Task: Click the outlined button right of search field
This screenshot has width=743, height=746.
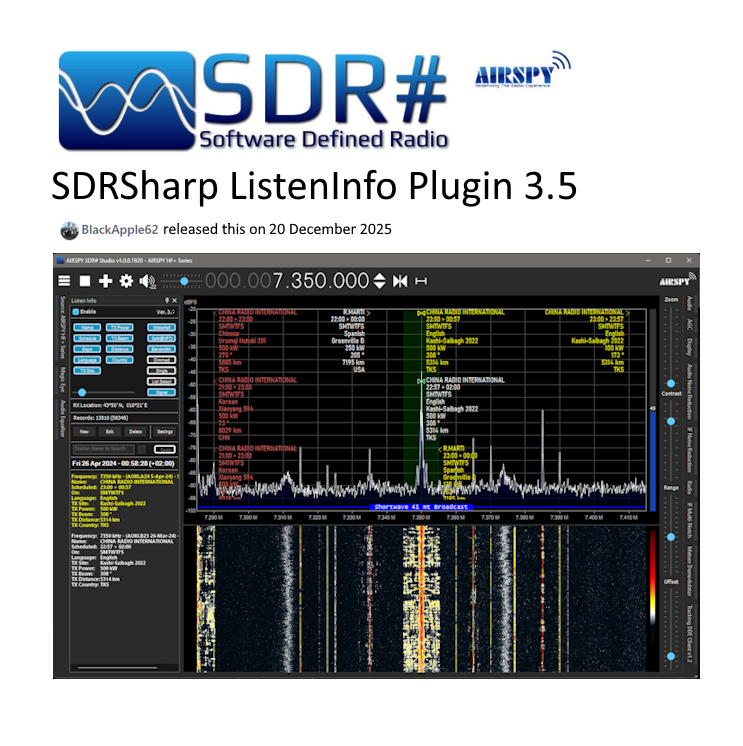Action: point(165,449)
